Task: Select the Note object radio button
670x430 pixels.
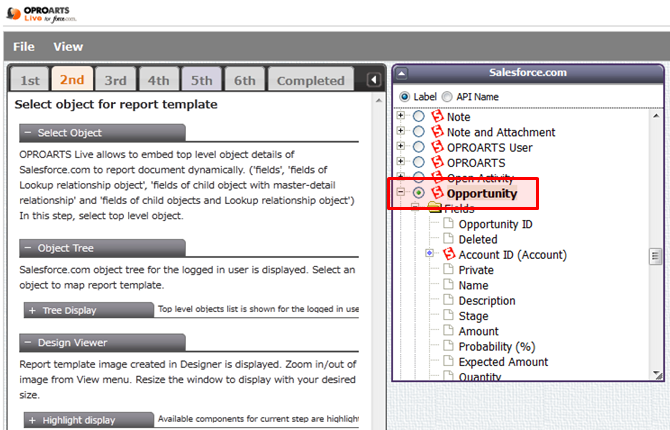Action: 419,116
